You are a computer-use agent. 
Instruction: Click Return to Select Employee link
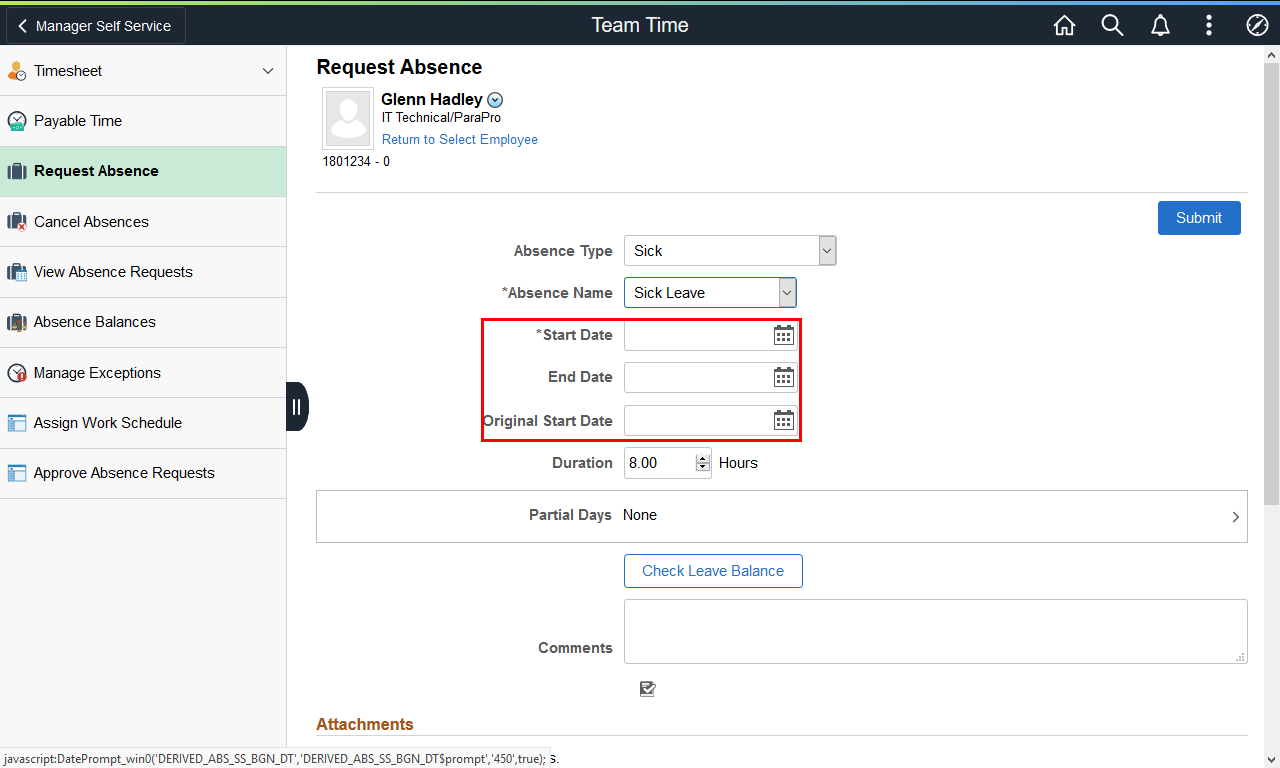coord(460,140)
